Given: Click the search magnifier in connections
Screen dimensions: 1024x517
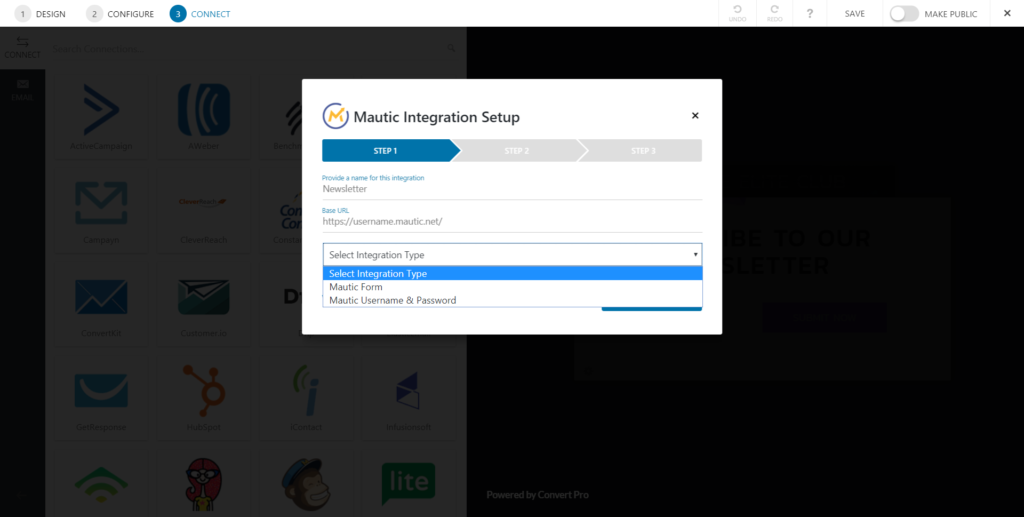Looking at the screenshot, I should pyautogui.click(x=451, y=48).
